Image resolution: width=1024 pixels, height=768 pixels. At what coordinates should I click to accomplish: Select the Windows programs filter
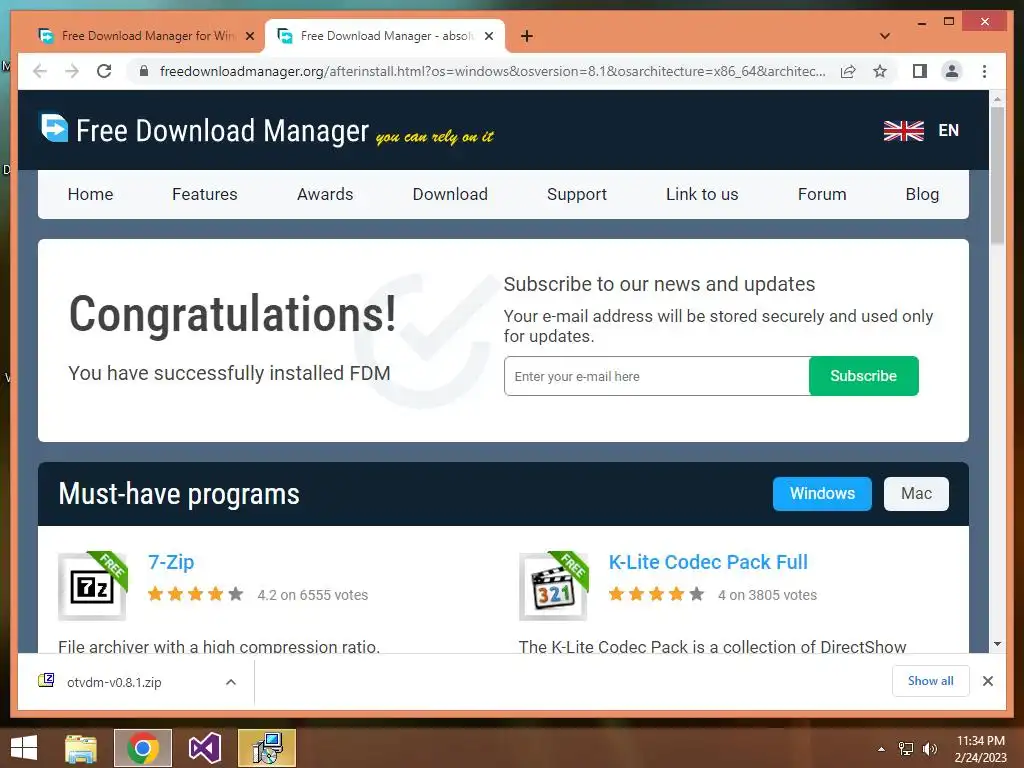[x=822, y=494]
